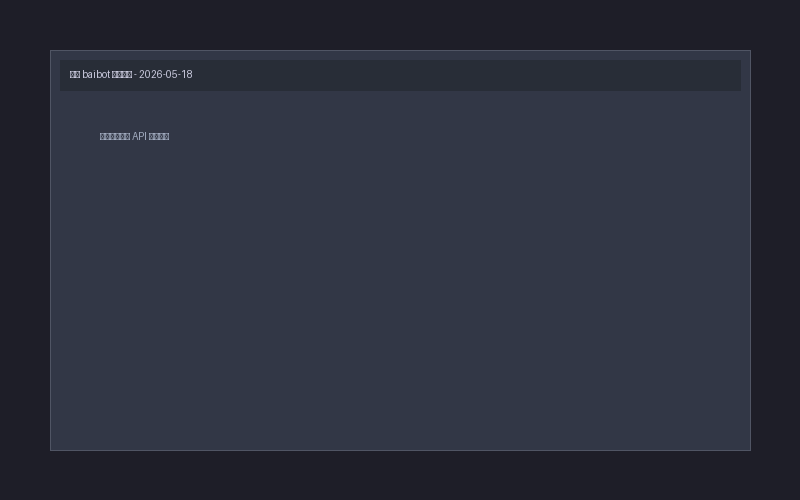
Task: Click the unreadable glyphs before baibot
Action: tap(75, 74)
